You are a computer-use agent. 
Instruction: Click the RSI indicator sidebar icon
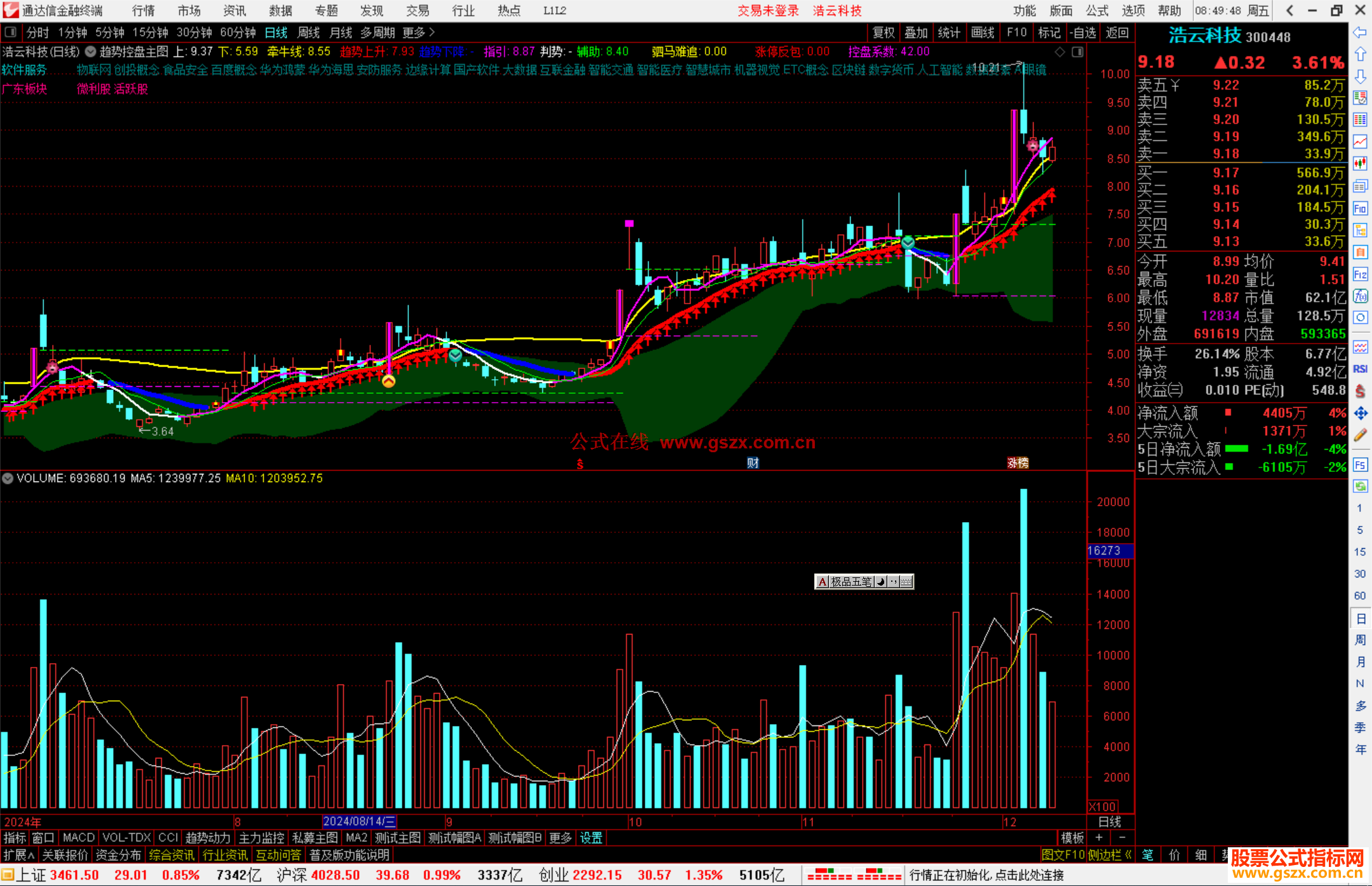point(1360,369)
